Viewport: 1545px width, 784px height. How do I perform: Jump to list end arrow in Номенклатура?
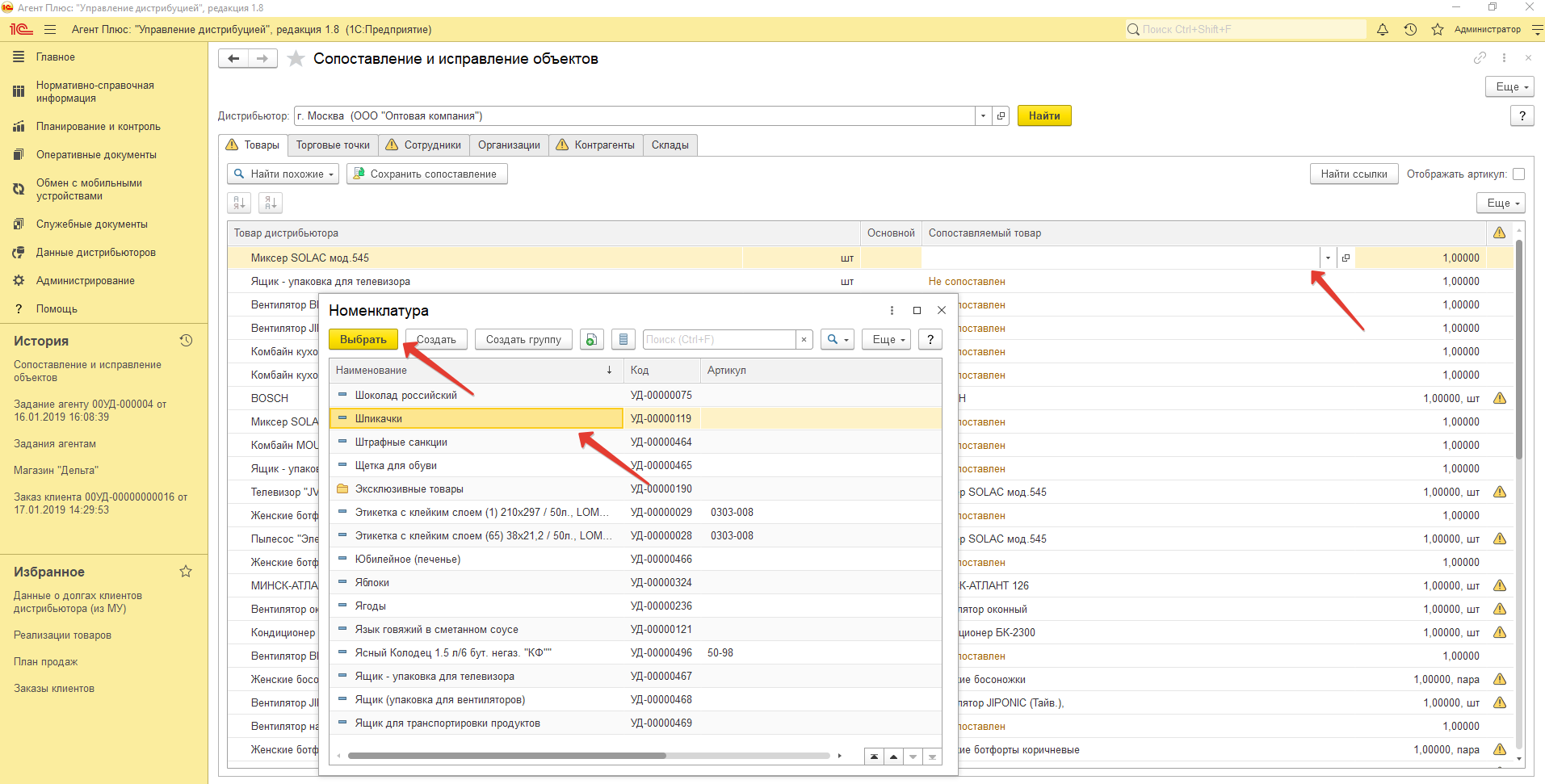coord(932,757)
